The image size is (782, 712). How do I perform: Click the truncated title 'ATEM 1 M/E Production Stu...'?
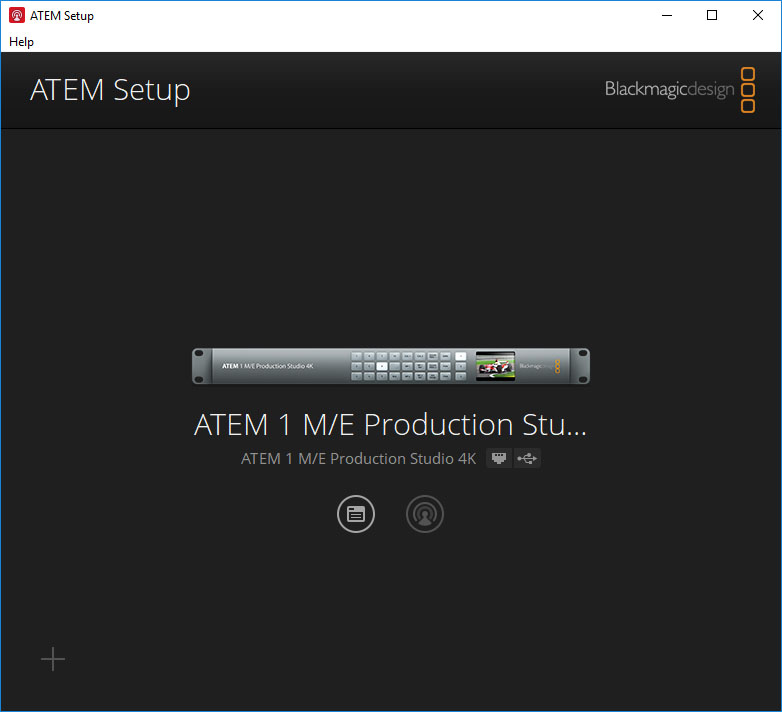pos(390,425)
